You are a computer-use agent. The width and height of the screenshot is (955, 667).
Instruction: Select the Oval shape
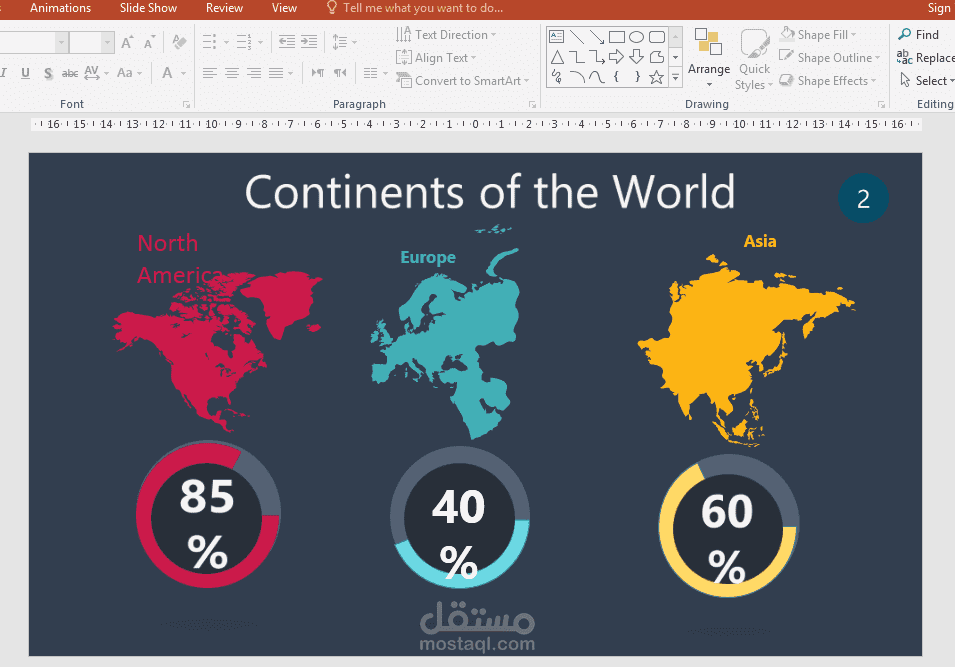(x=636, y=37)
